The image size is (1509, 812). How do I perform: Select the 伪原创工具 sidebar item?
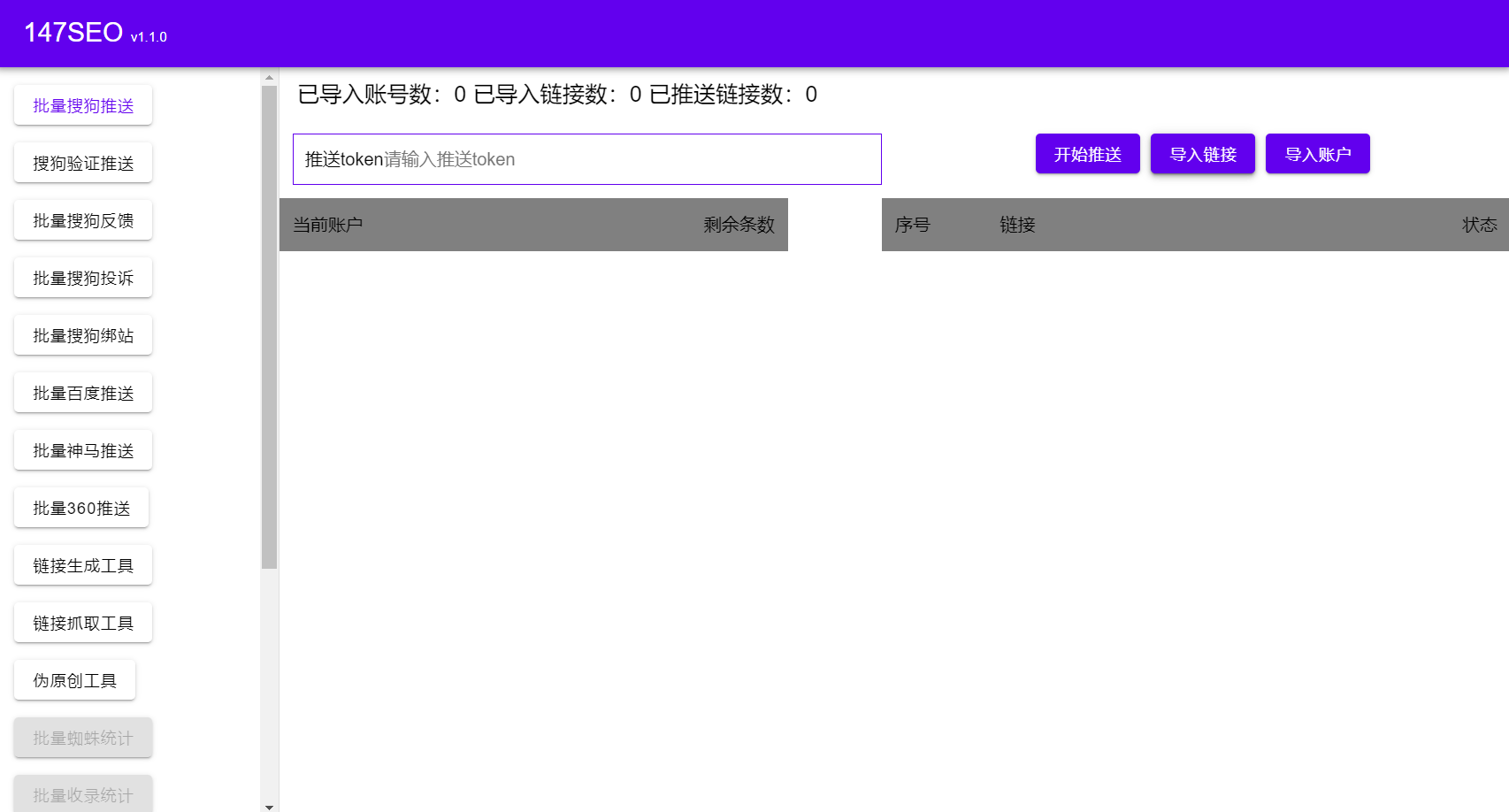click(74, 680)
